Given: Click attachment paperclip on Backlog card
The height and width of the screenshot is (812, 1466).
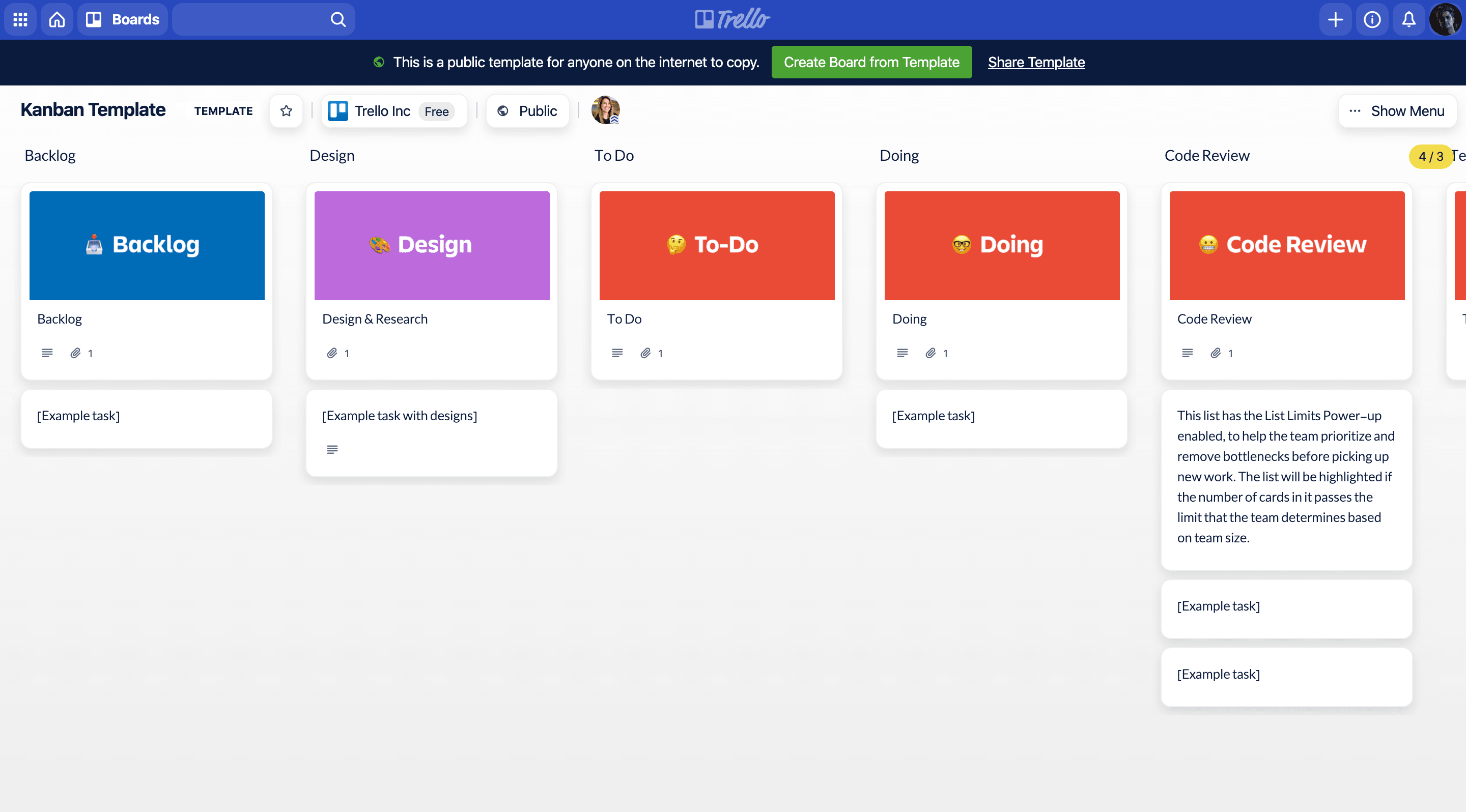Looking at the screenshot, I should (x=75, y=353).
